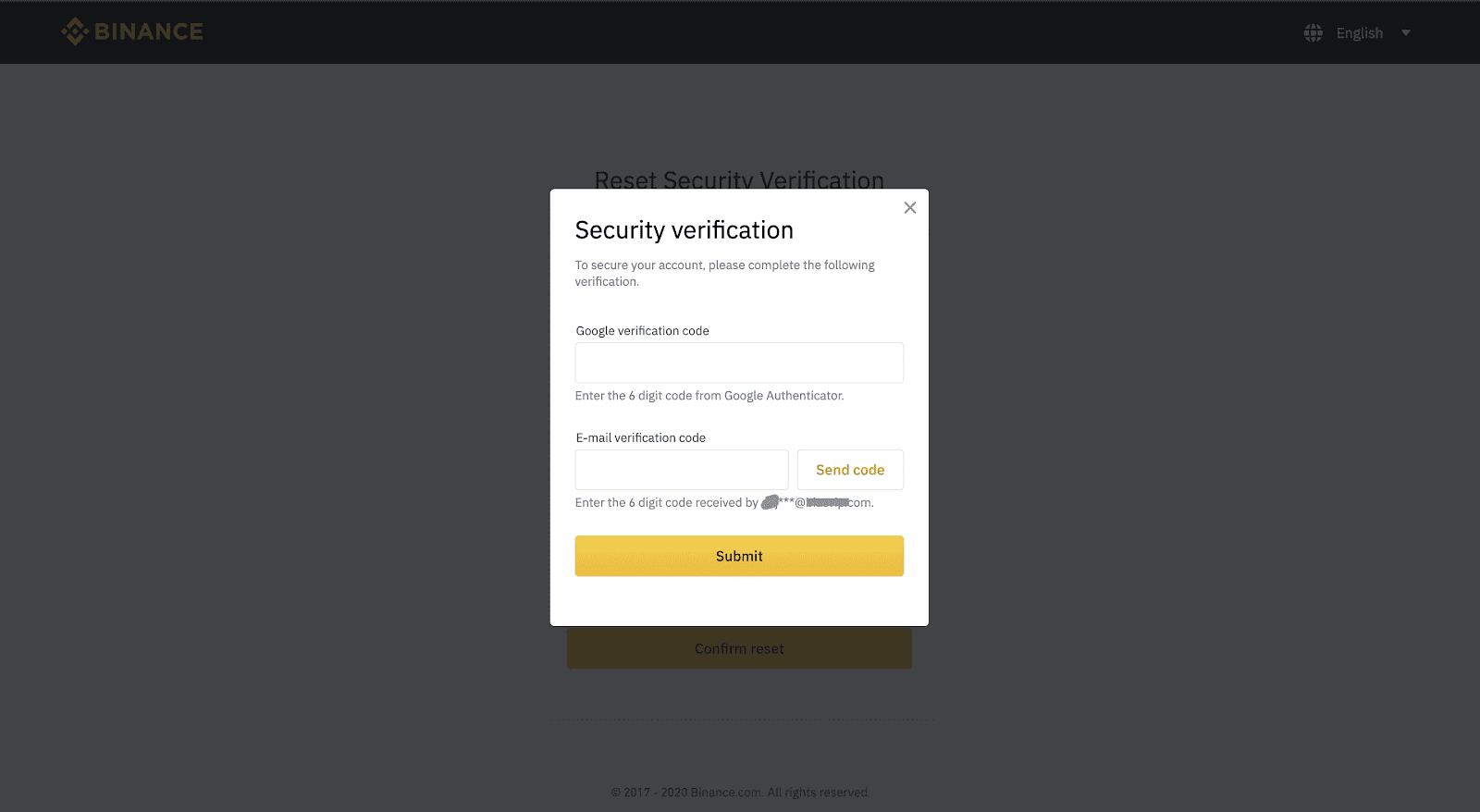1480x812 pixels.
Task: Click the E-mail verification code label
Action: tap(641, 438)
